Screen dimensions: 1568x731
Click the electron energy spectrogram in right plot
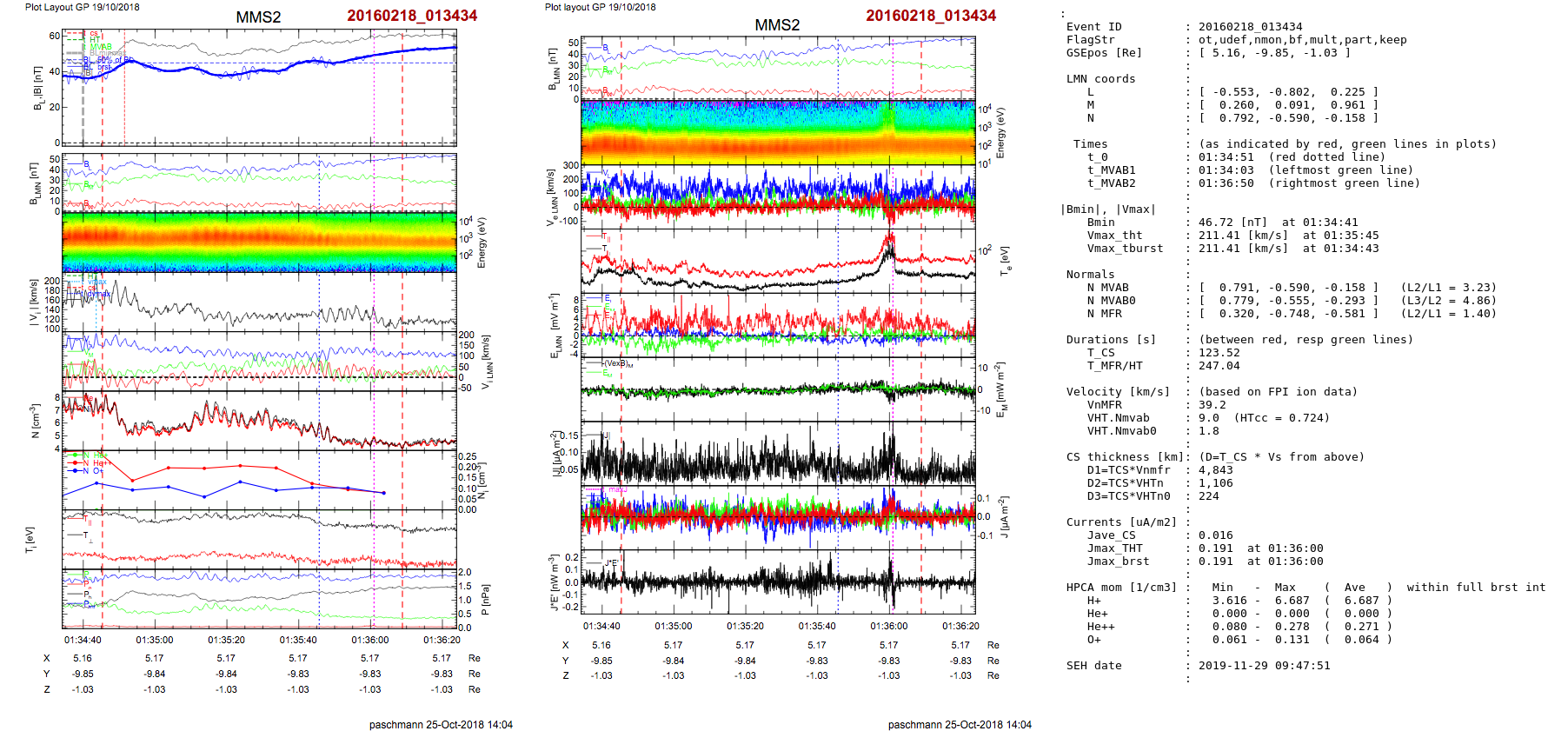(x=777, y=132)
